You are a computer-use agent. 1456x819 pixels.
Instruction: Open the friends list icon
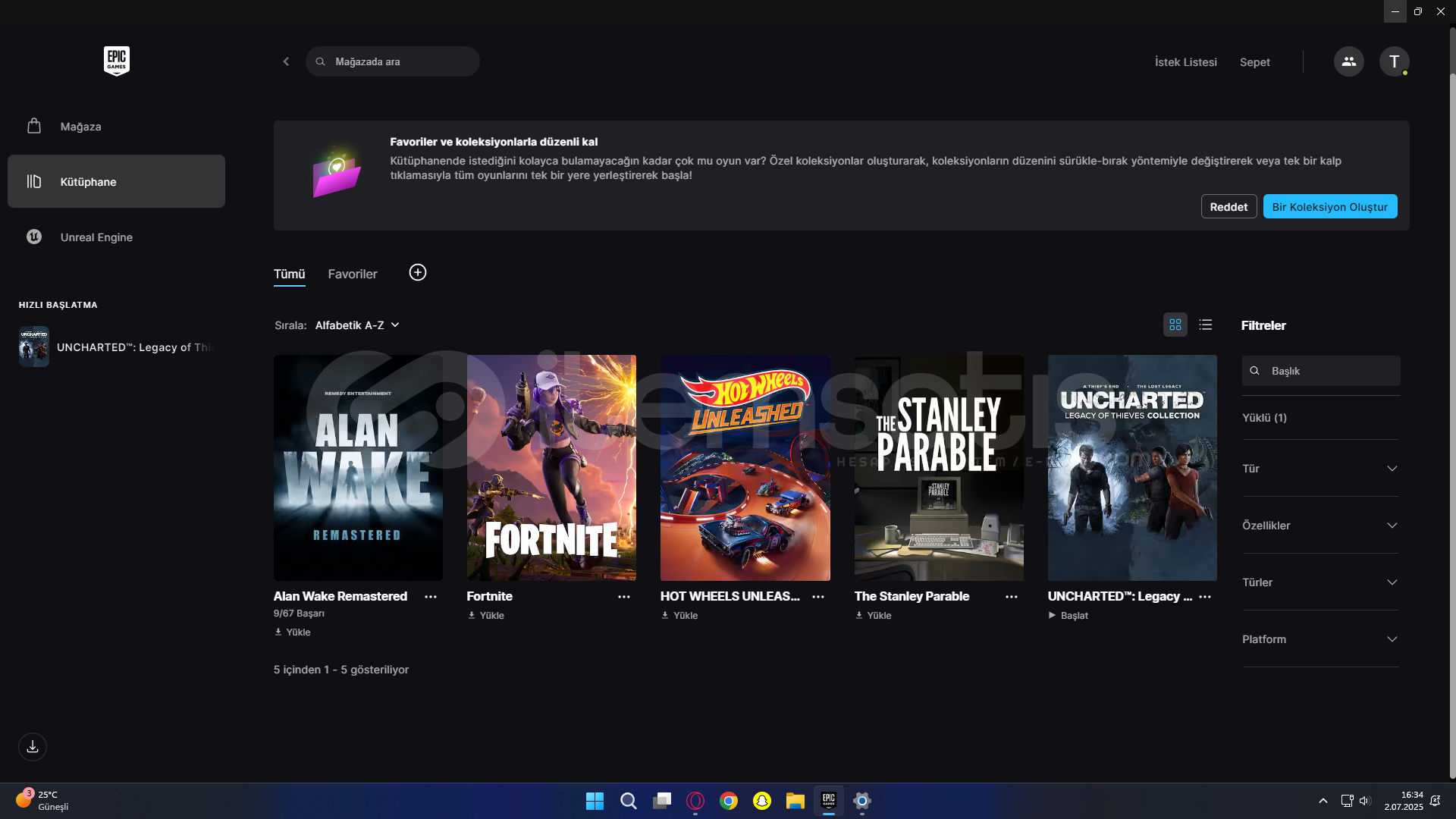click(x=1348, y=61)
